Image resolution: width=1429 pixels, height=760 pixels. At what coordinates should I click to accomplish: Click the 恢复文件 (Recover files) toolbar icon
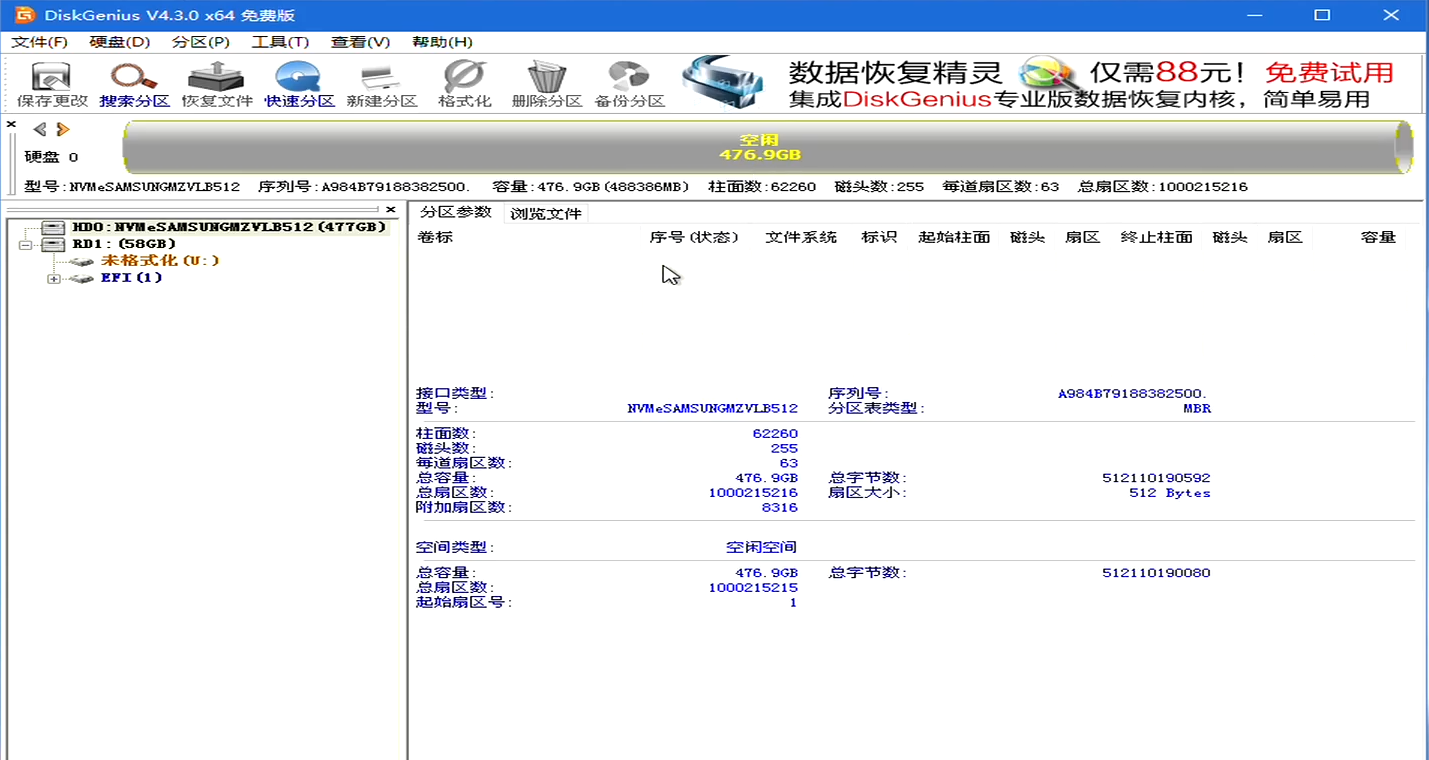(217, 85)
